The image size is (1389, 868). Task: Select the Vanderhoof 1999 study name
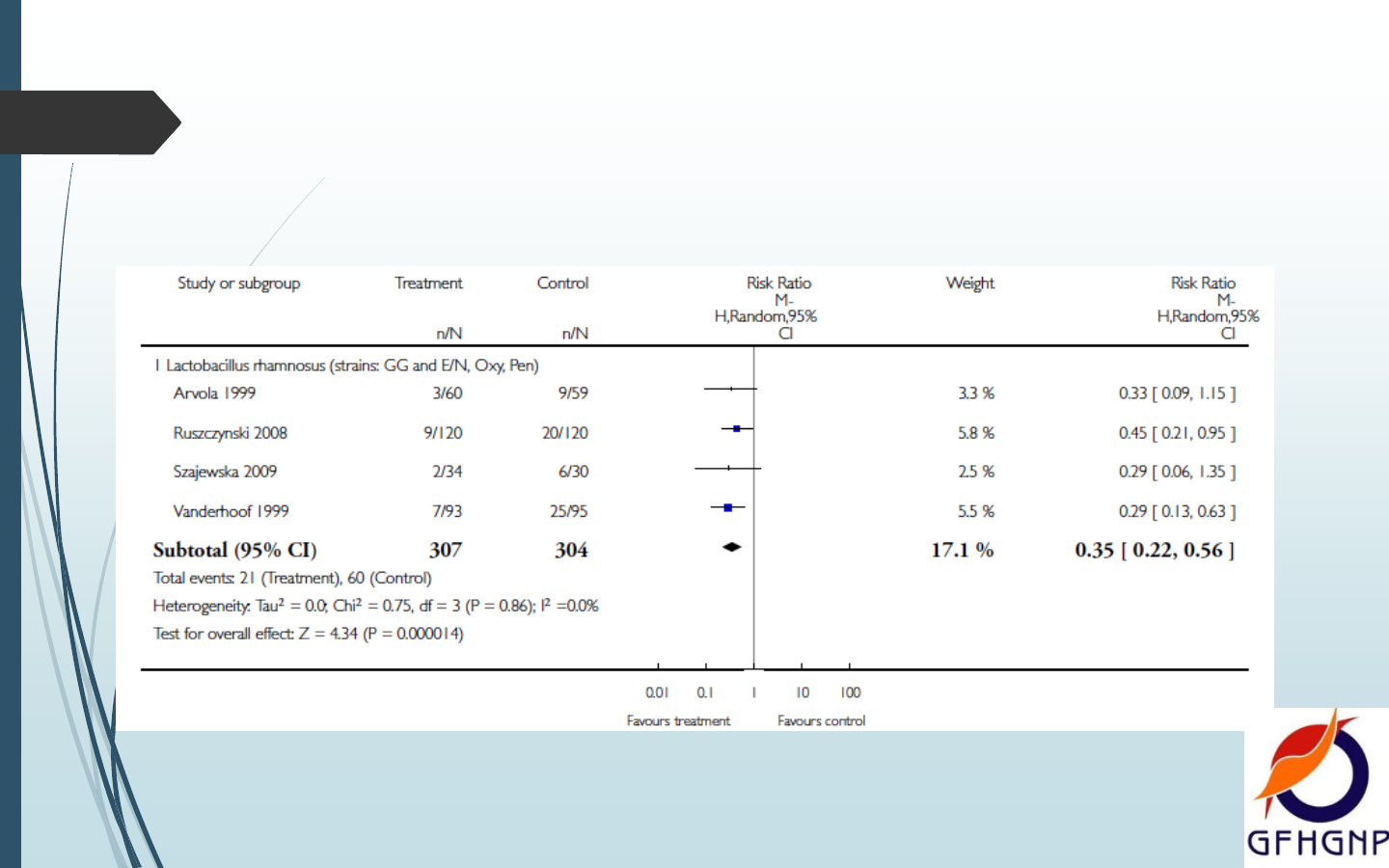231,511
